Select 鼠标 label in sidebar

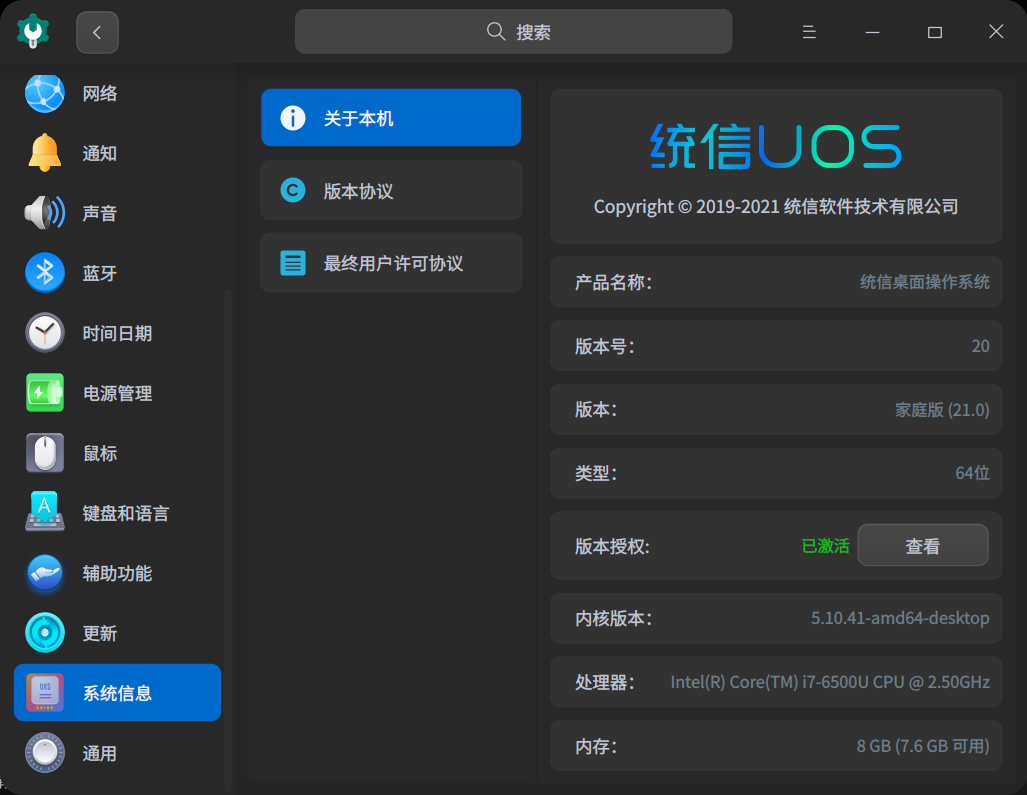pyautogui.click(x=100, y=453)
